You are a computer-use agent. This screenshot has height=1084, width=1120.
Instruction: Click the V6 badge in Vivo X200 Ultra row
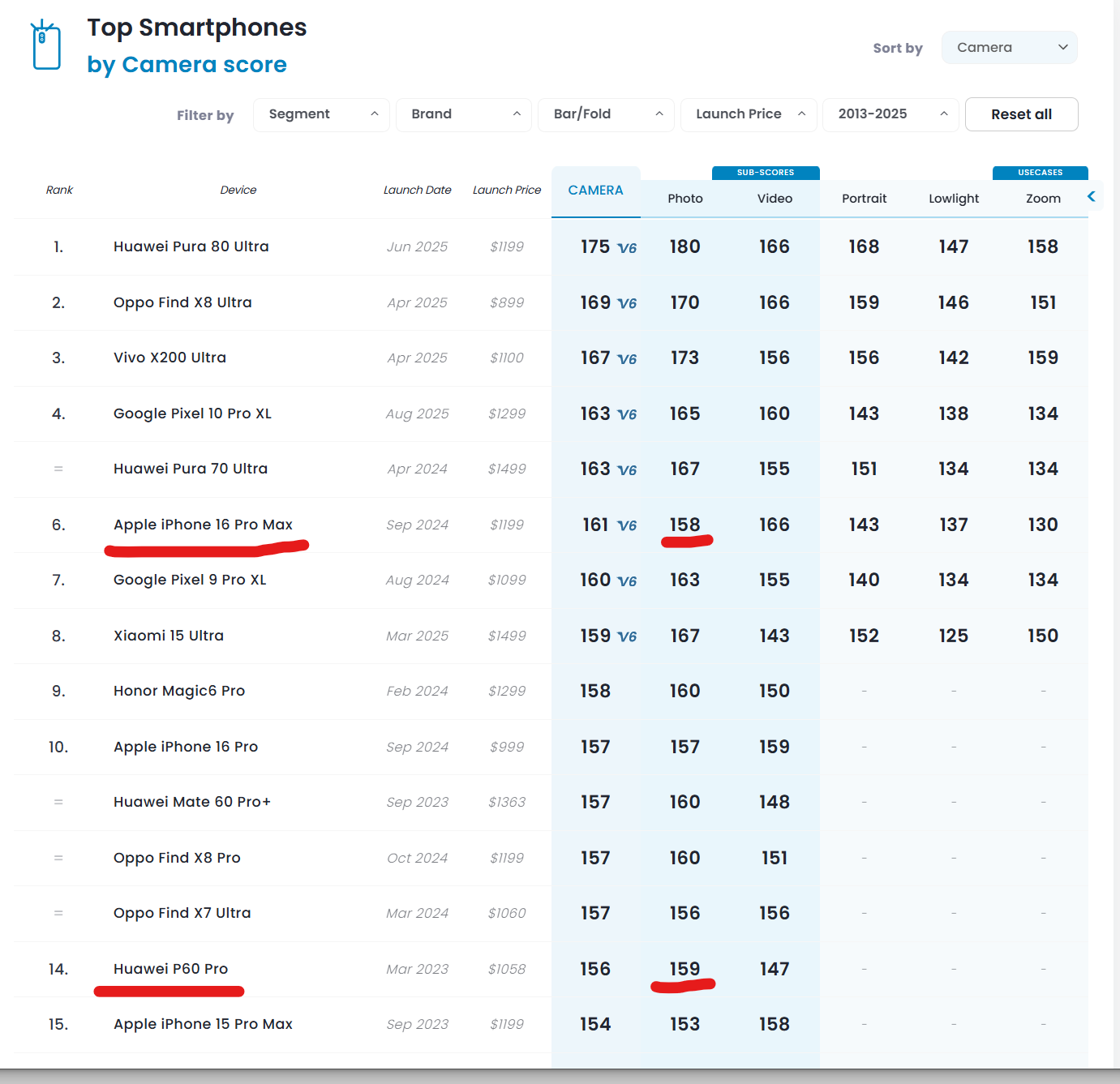point(627,359)
